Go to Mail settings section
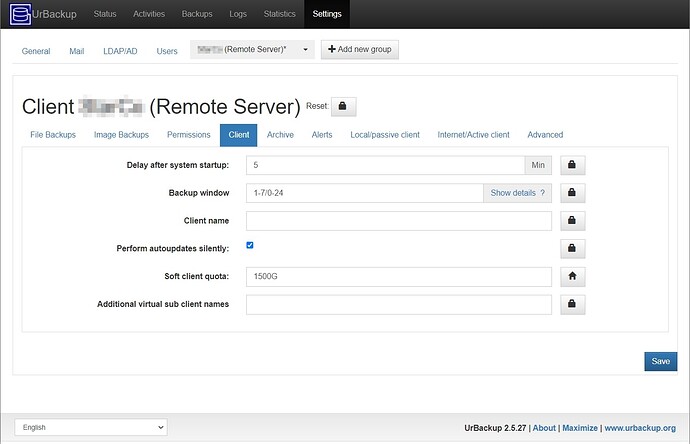Screen dimensions: 690x444 (x=77, y=51)
